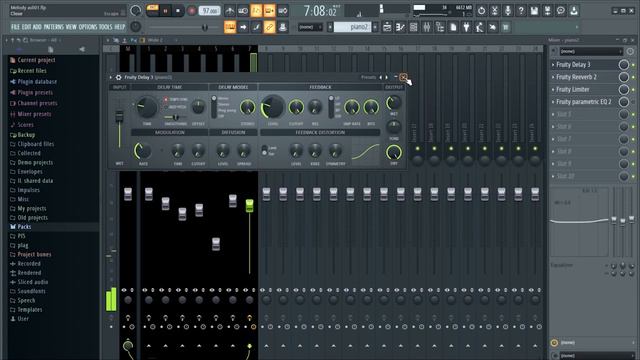Select next preset arrow in Fruity Delay 3
640x360 pixels.
coord(387,77)
